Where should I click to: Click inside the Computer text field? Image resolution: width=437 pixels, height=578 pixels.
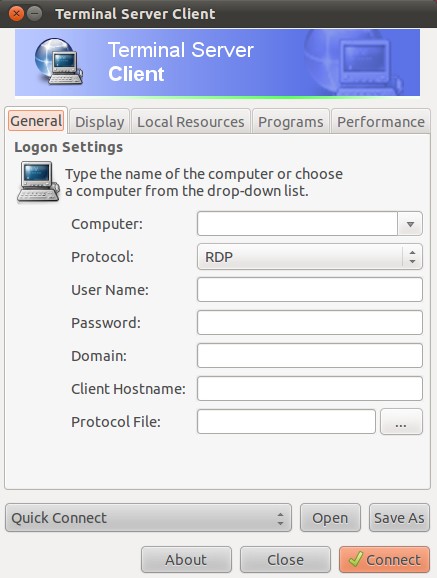click(297, 224)
